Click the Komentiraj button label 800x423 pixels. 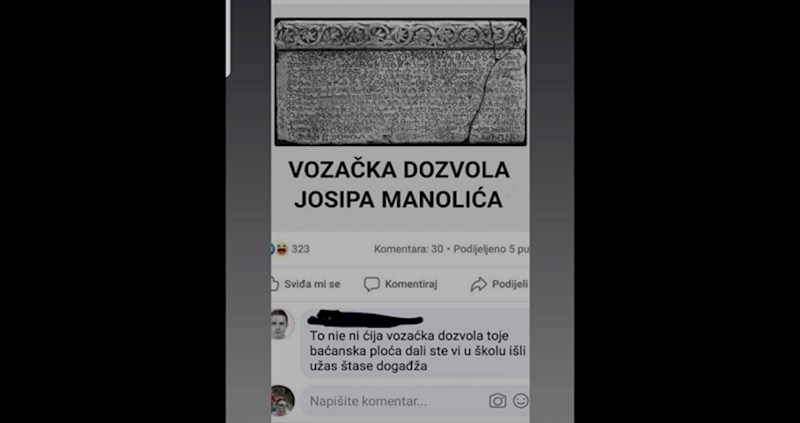coord(411,284)
